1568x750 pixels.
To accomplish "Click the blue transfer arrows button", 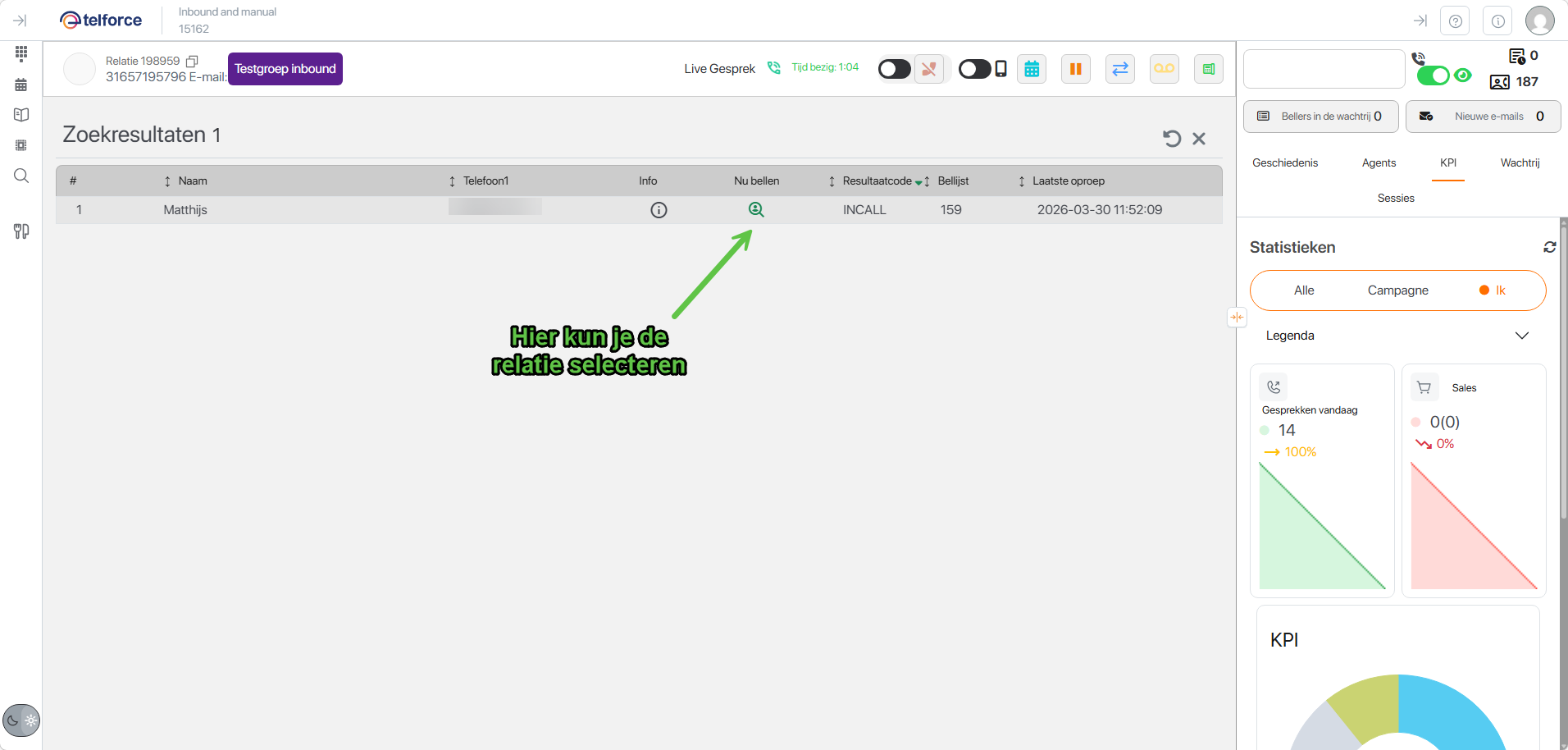I will 1119,69.
